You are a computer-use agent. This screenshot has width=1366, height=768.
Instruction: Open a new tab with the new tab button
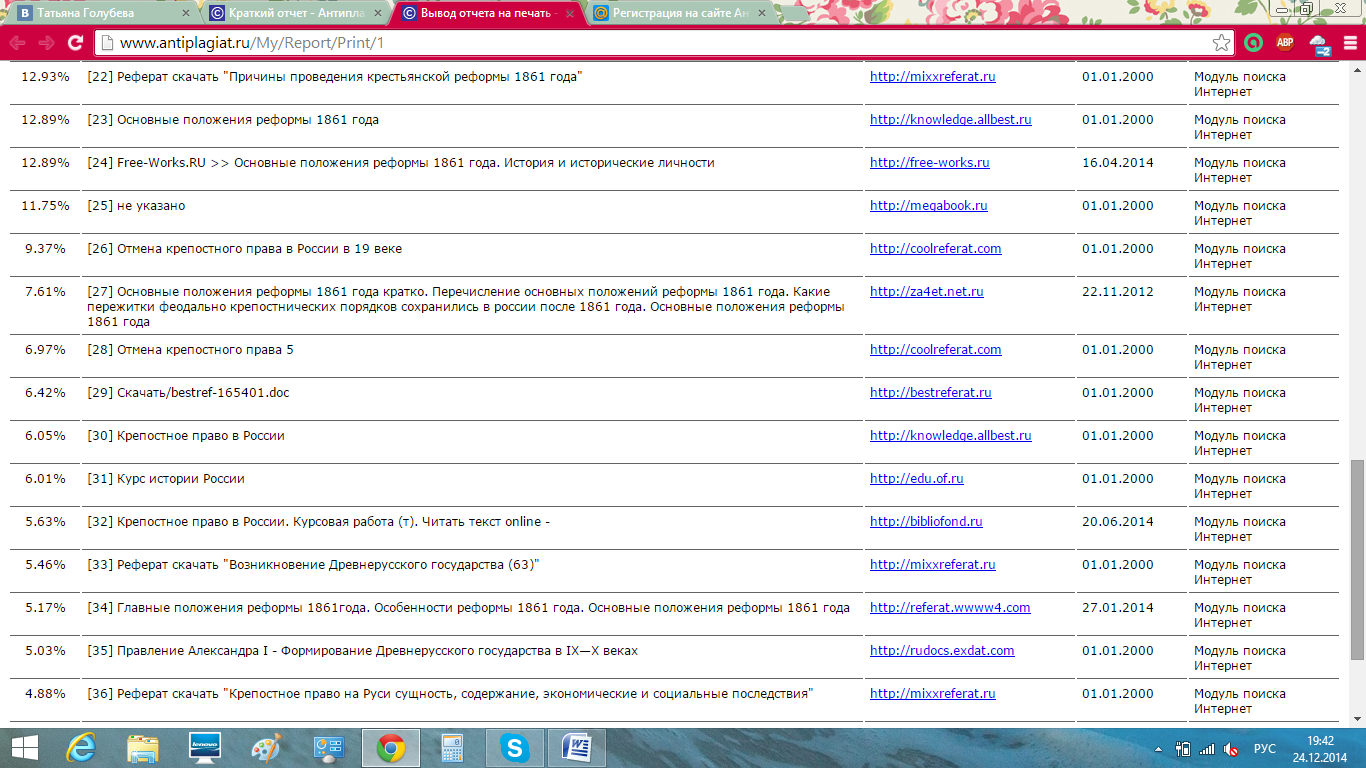coord(796,14)
